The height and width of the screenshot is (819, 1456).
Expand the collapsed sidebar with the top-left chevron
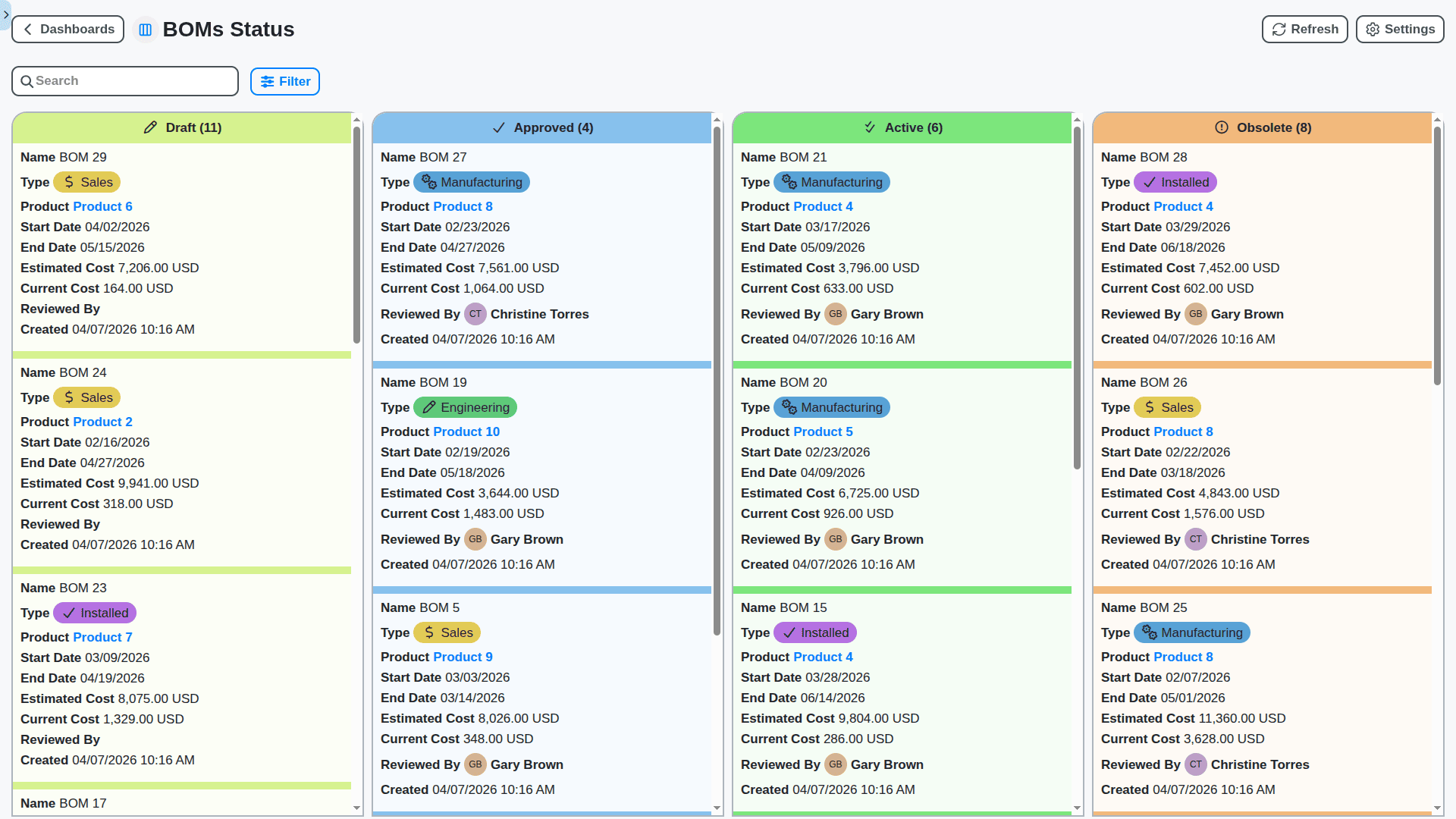[x=6, y=15]
